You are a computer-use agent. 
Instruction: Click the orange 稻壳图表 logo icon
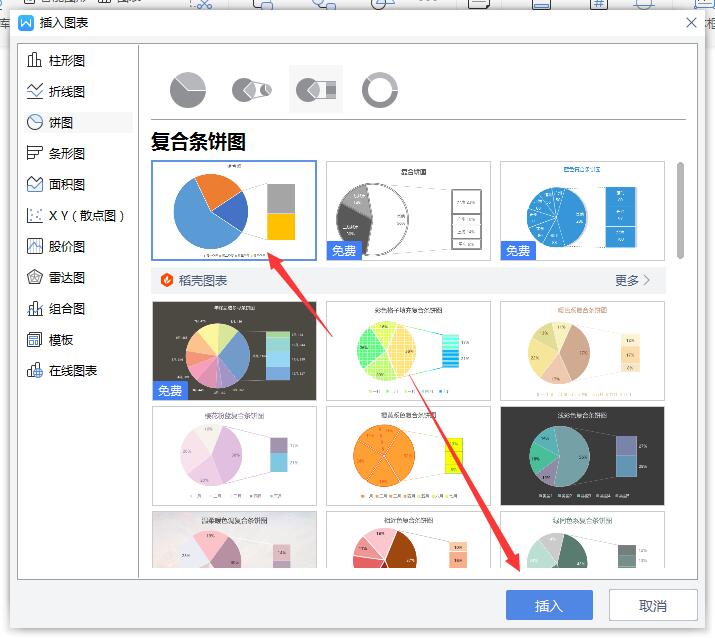pos(167,280)
